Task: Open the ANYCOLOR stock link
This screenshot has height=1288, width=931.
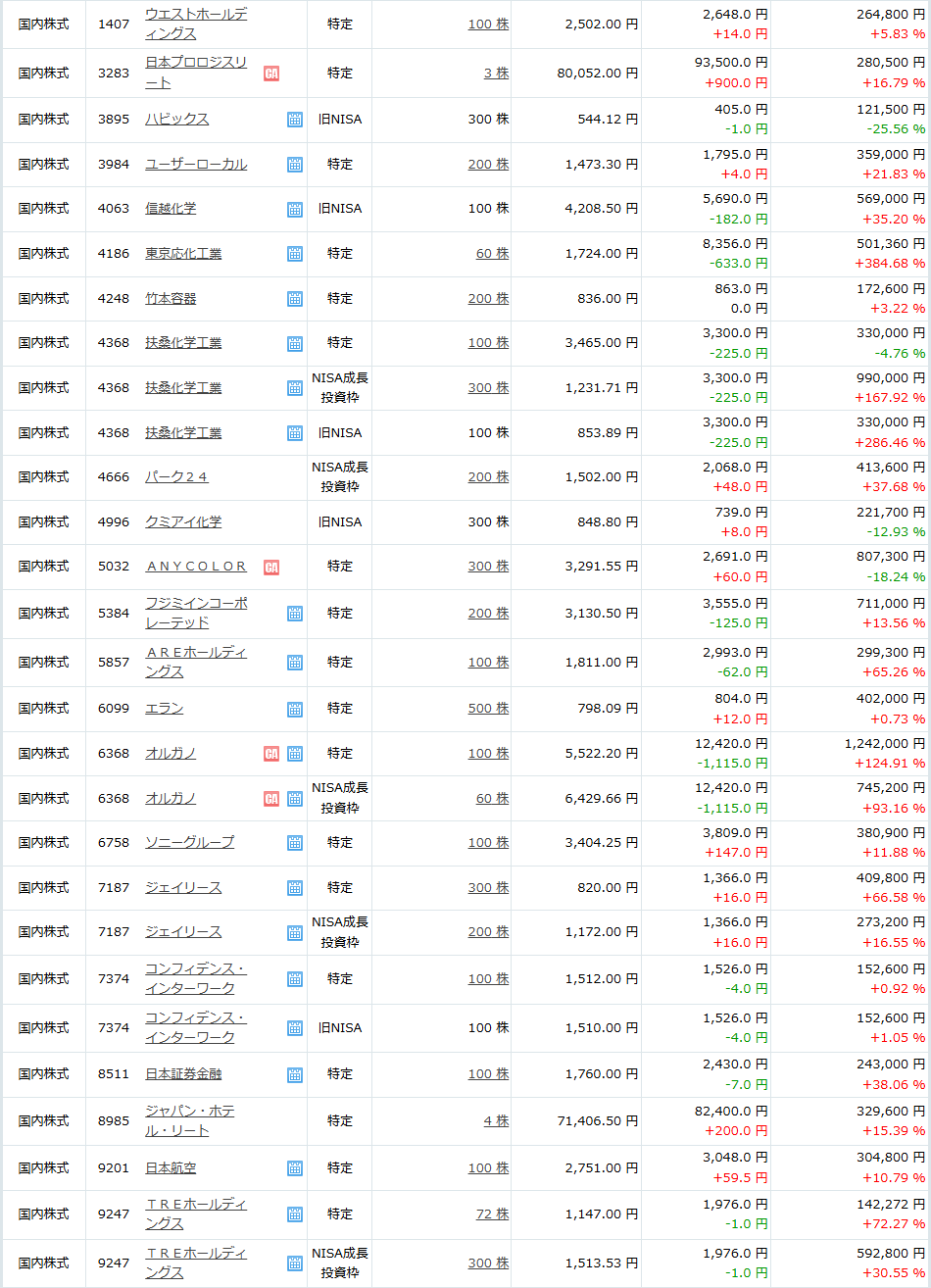Action: click(196, 566)
